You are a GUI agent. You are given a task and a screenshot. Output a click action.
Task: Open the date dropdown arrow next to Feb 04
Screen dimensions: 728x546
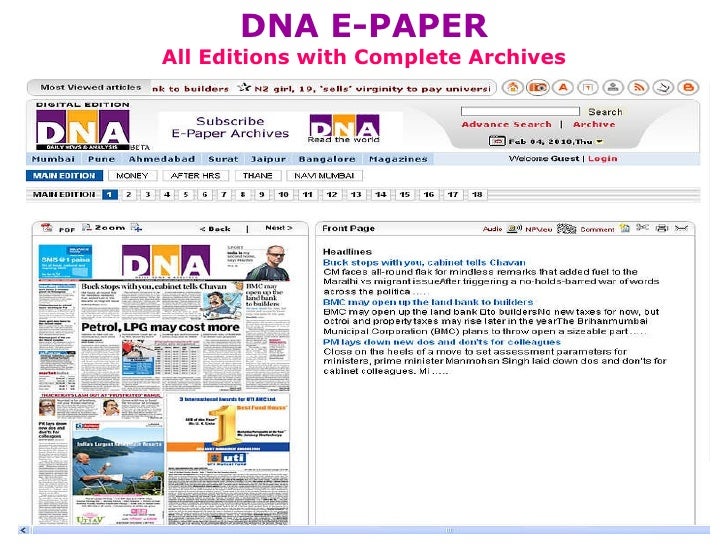[x=599, y=141]
